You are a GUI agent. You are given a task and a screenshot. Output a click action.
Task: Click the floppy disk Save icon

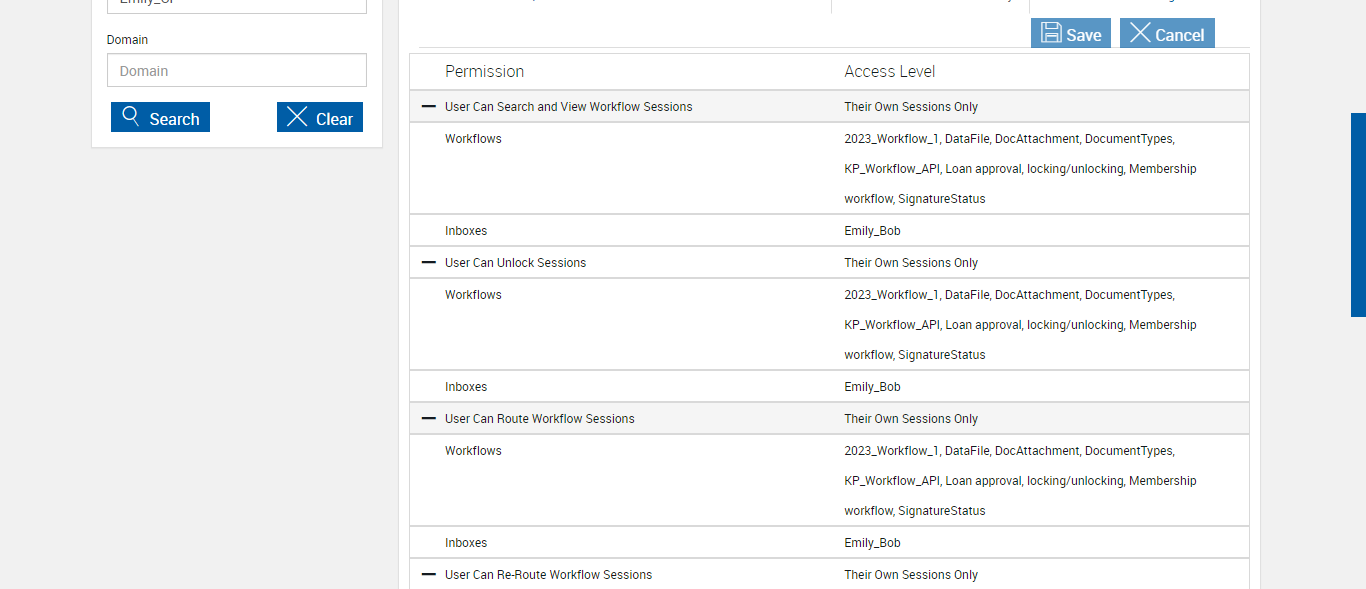pos(1051,33)
